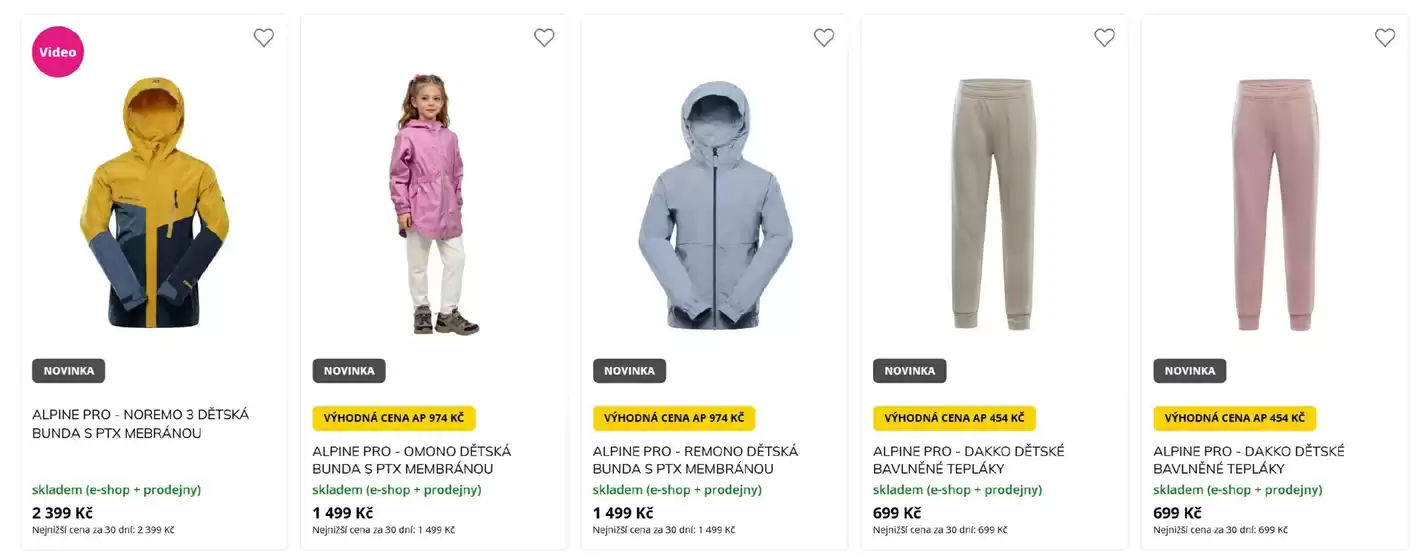Click VÝHODNÁ CENA AP 974 Kč badge on OMONO

click(394, 418)
